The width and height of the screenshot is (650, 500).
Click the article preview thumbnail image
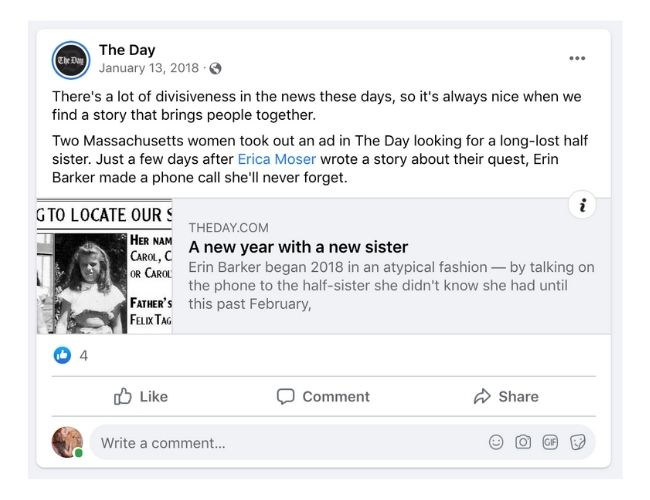104,266
